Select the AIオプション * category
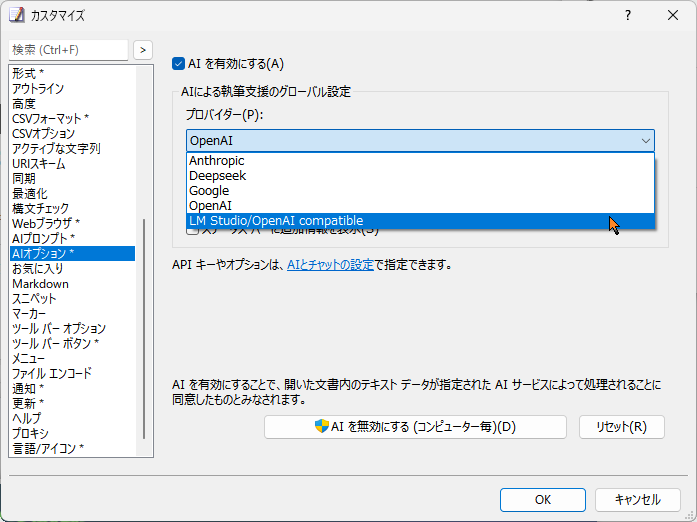Viewport: 697px width, 522px height. click(72, 253)
